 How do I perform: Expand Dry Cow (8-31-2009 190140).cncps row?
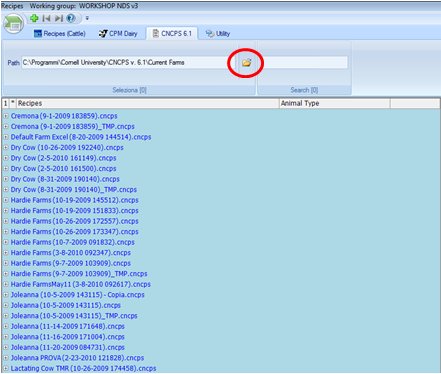tap(6, 179)
